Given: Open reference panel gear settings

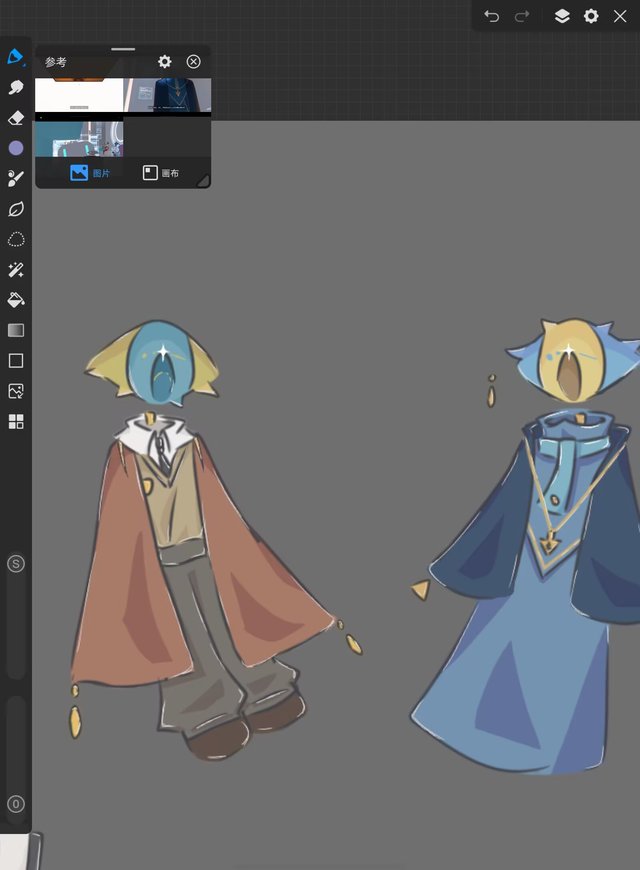Looking at the screenshot, I should [165, 62].
